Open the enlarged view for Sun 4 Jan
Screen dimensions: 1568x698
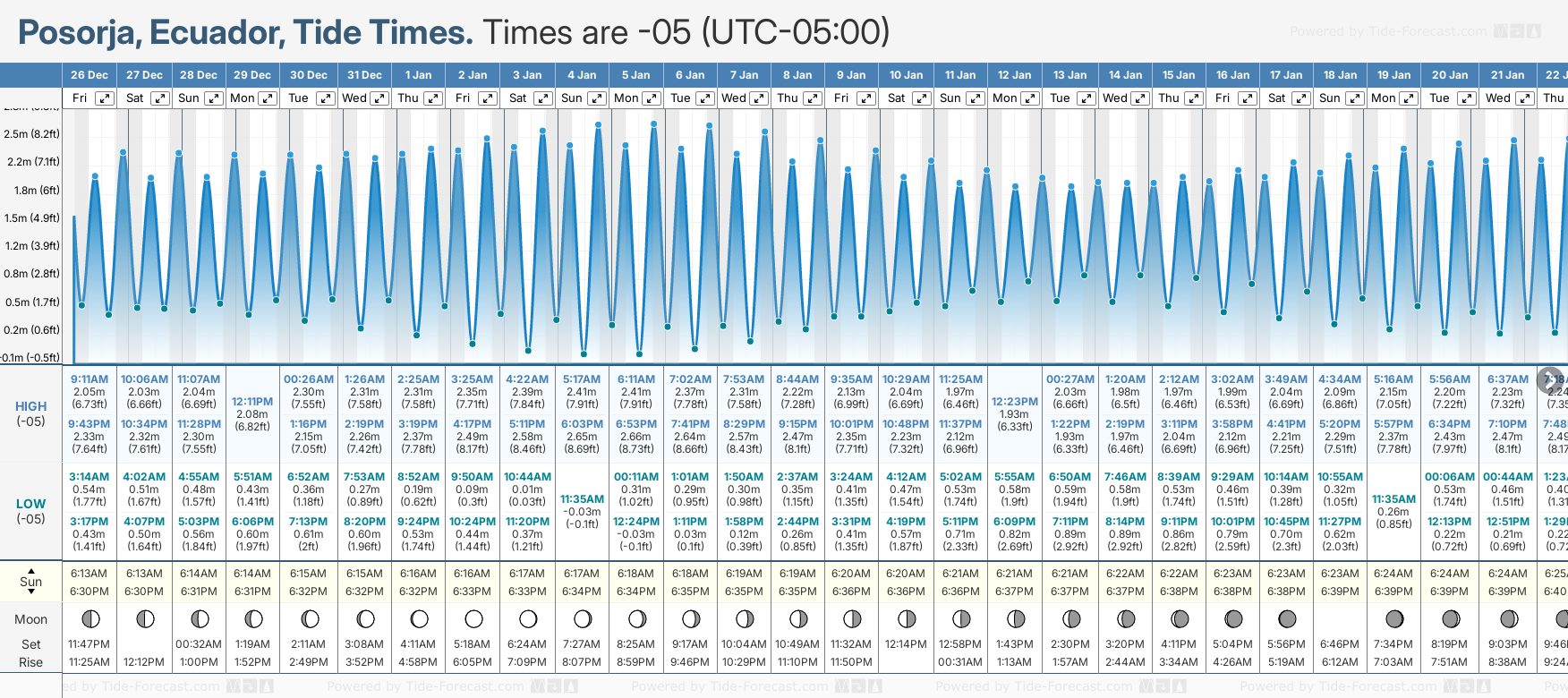597,98
